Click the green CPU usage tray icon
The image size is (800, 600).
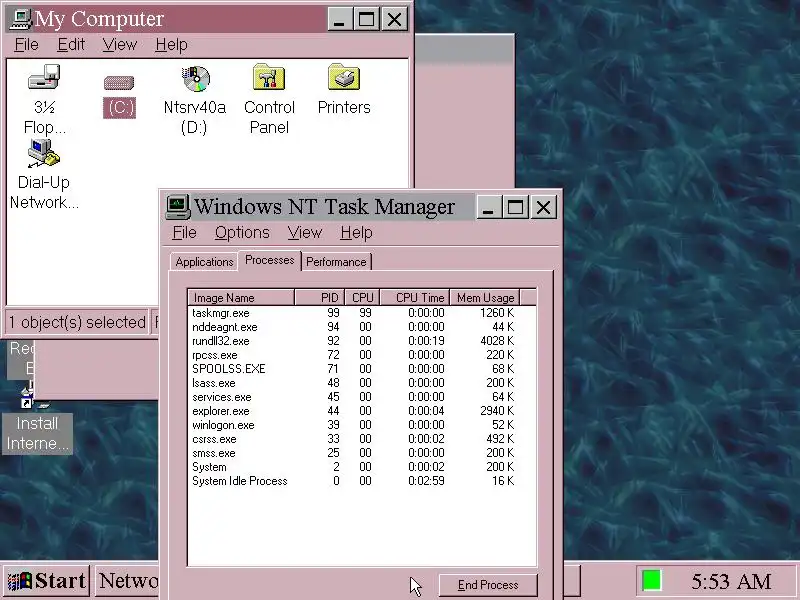652,581
